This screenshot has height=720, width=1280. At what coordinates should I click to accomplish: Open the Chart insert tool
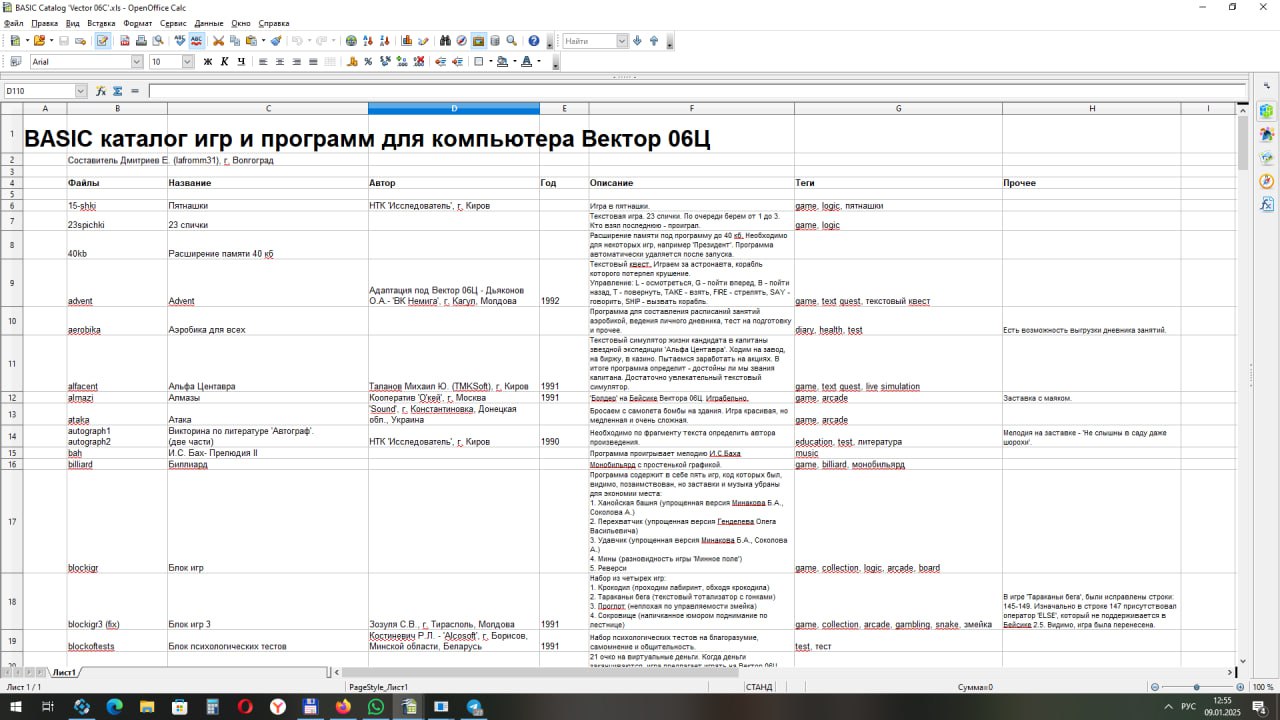407,41
